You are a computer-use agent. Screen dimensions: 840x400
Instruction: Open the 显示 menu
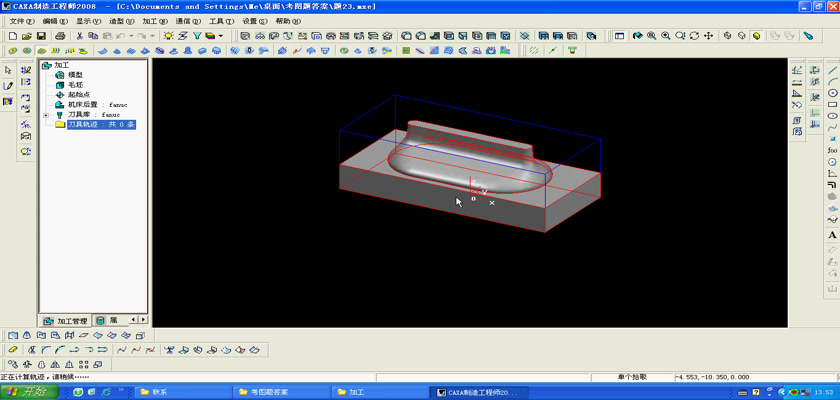(88, 21)
